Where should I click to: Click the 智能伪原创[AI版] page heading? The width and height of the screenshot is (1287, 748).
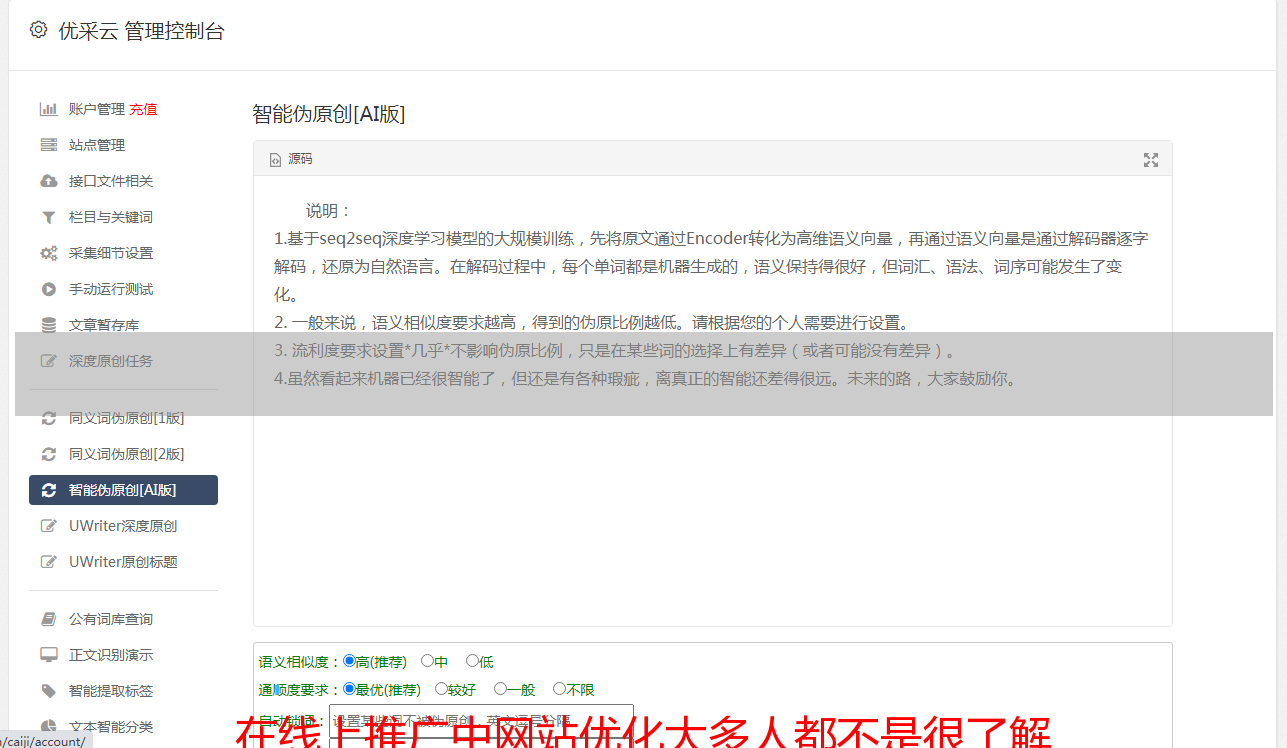(329, 114)
